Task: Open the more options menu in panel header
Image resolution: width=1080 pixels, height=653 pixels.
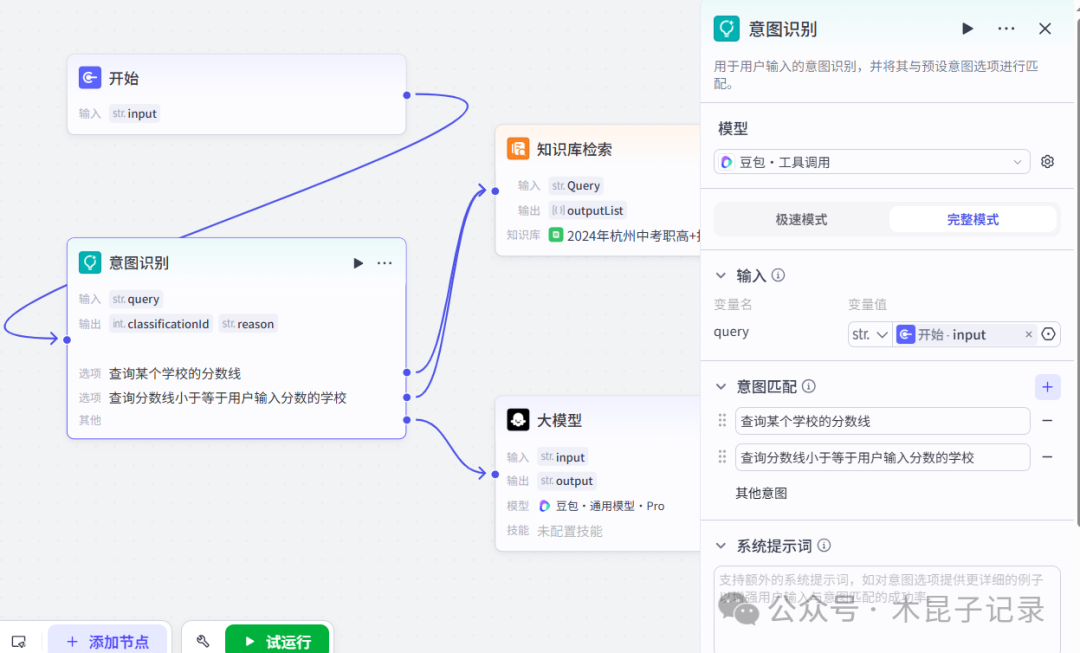Action: pos(1006,28)
